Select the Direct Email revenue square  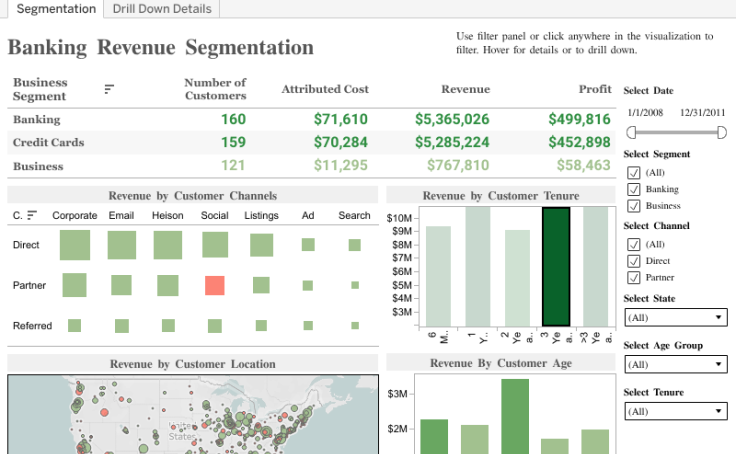click(x=122, y=245)
